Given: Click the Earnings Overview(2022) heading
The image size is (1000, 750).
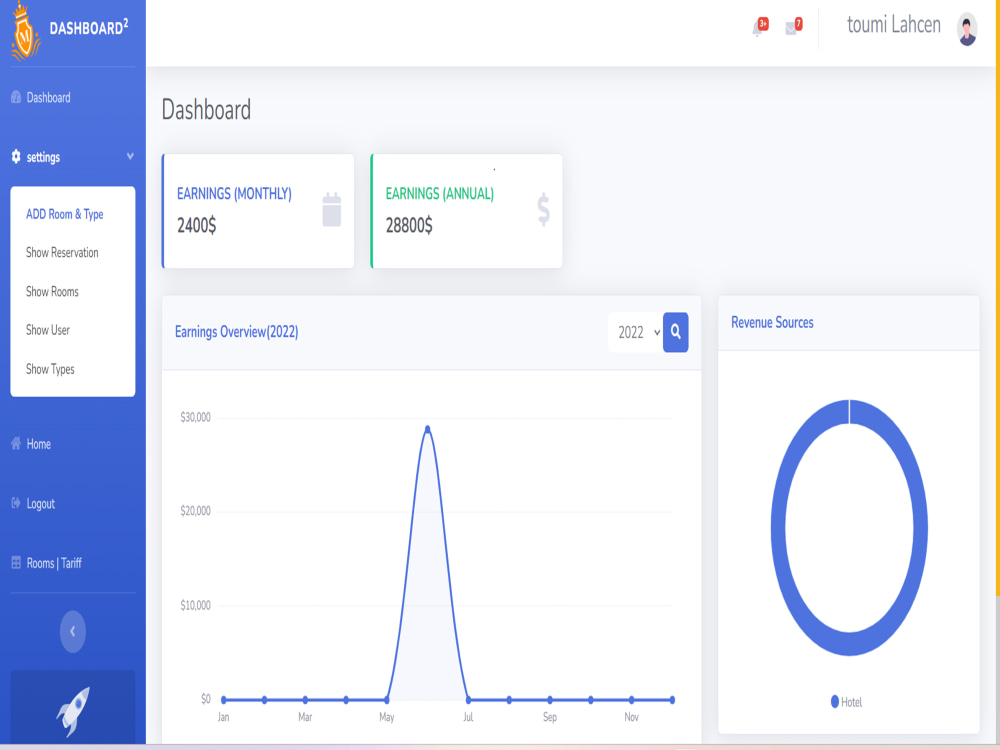Looking at the screenshot, I should tap(237, 332).
